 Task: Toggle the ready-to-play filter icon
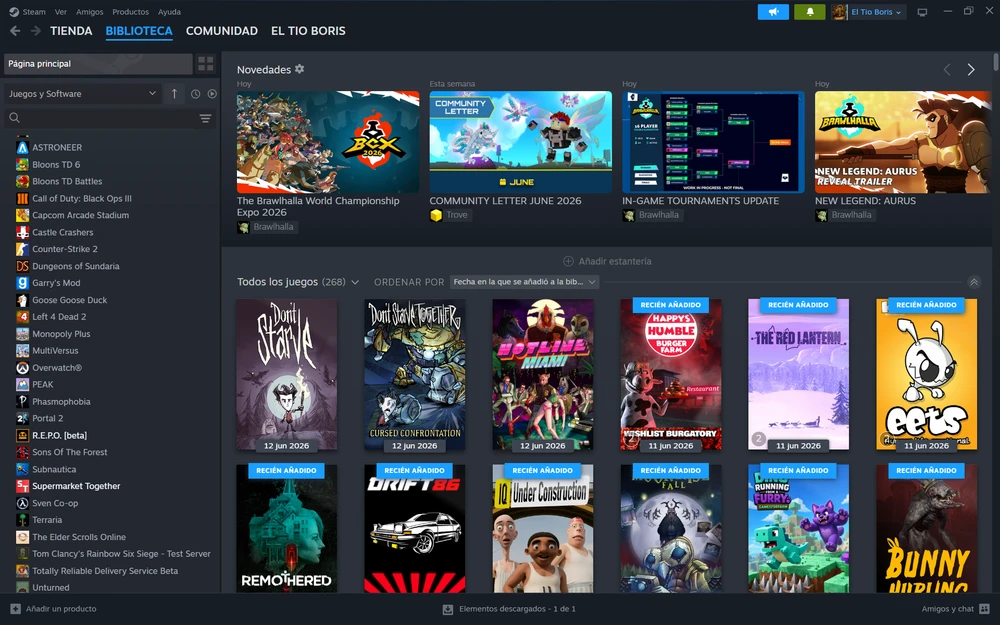[212, 94]
